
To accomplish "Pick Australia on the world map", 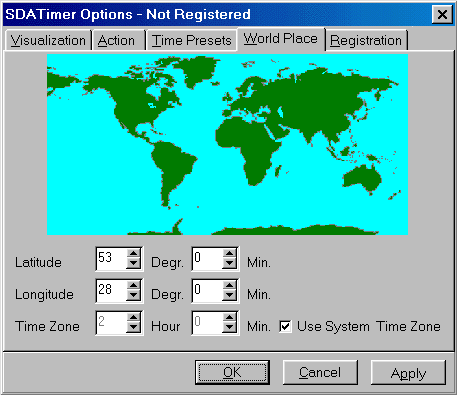I will click(x=363, y=178).
